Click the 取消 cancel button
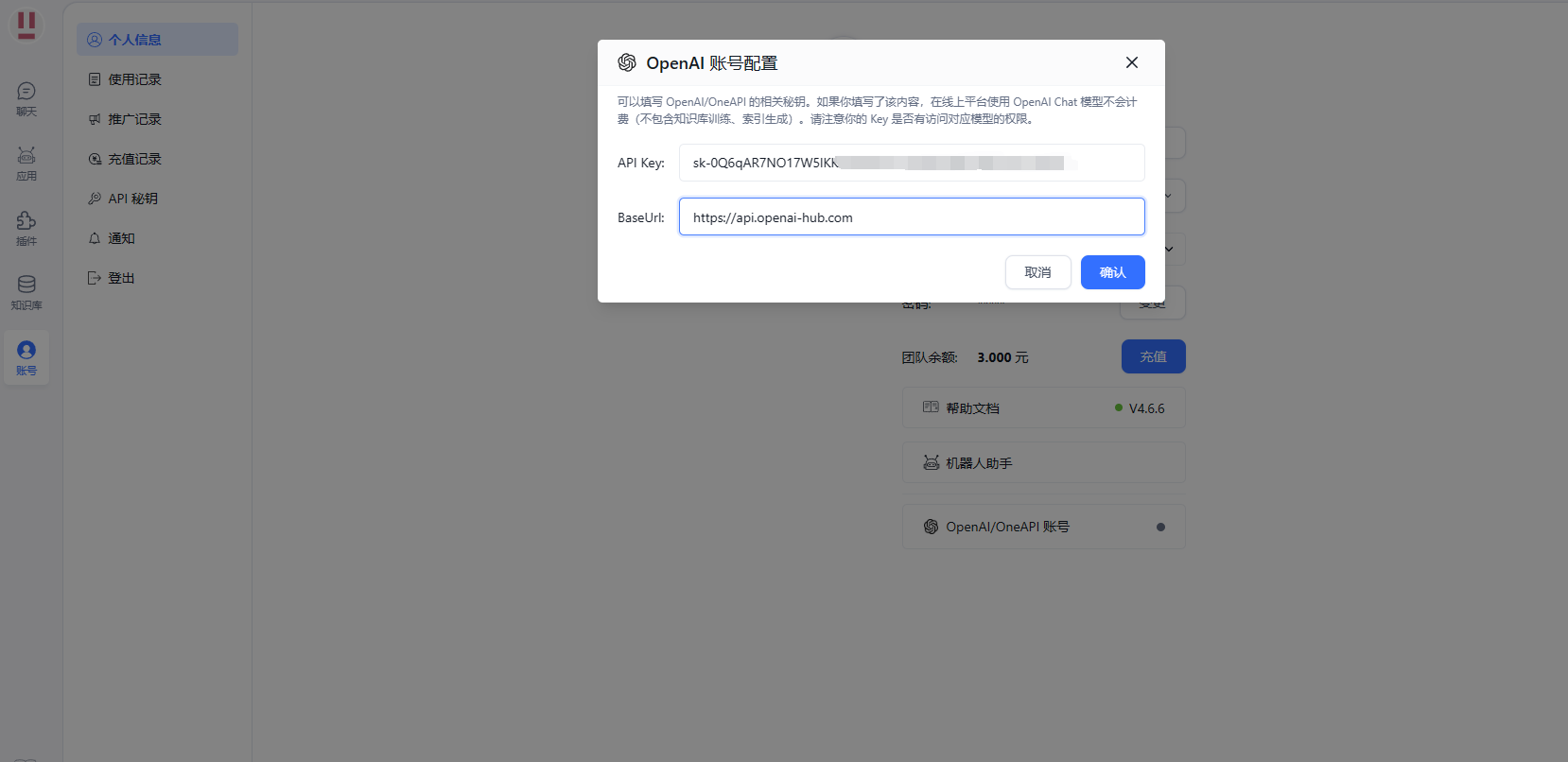This screenshot has height=762, width=1568. 1037,272
